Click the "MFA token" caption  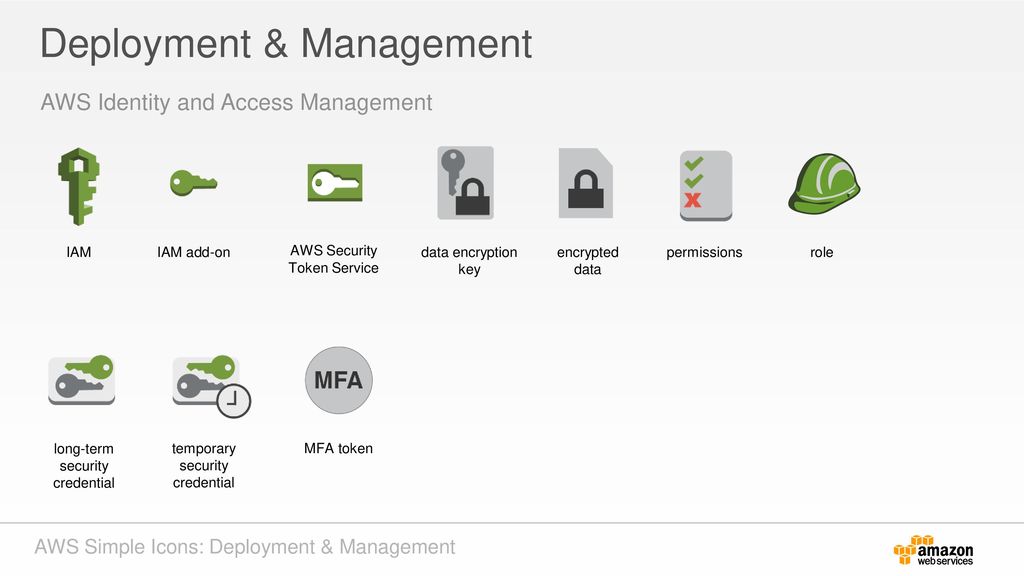338,449
